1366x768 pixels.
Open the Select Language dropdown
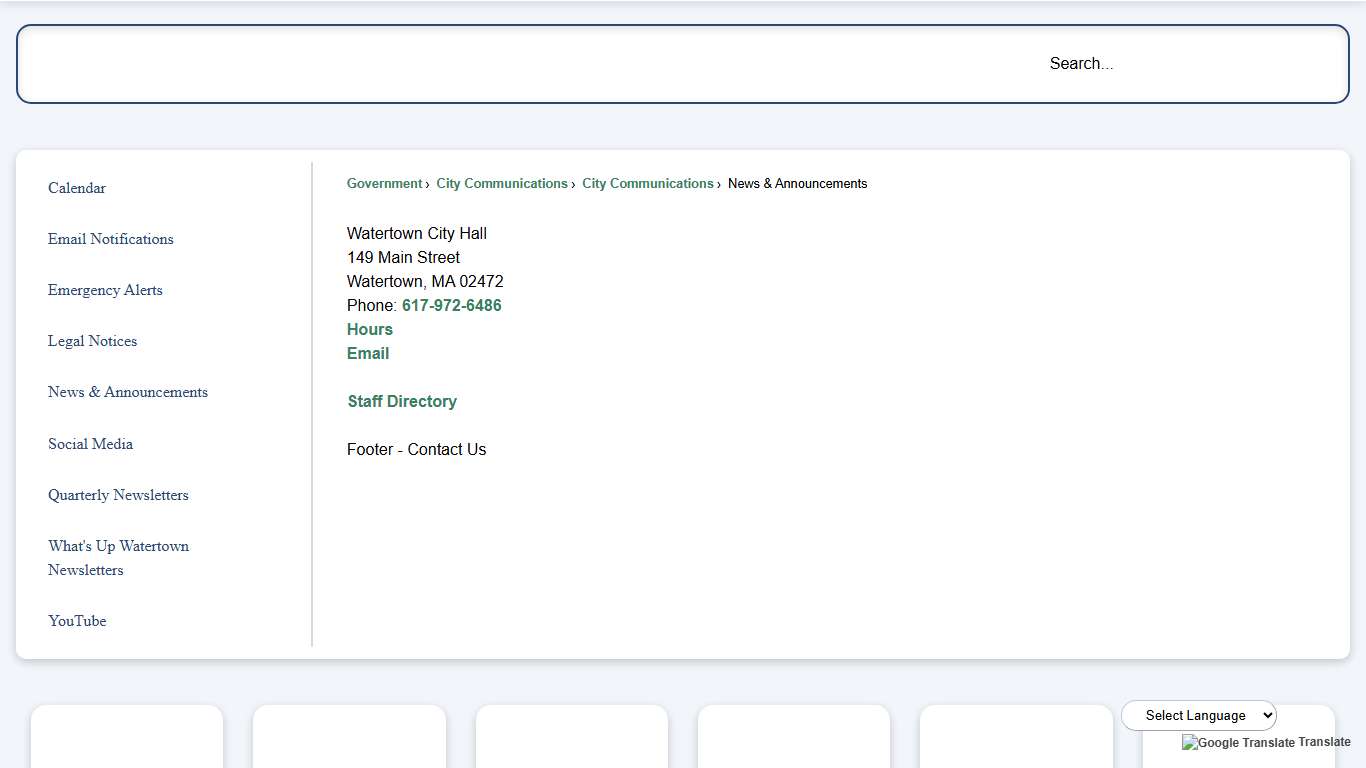(1198, 716)
